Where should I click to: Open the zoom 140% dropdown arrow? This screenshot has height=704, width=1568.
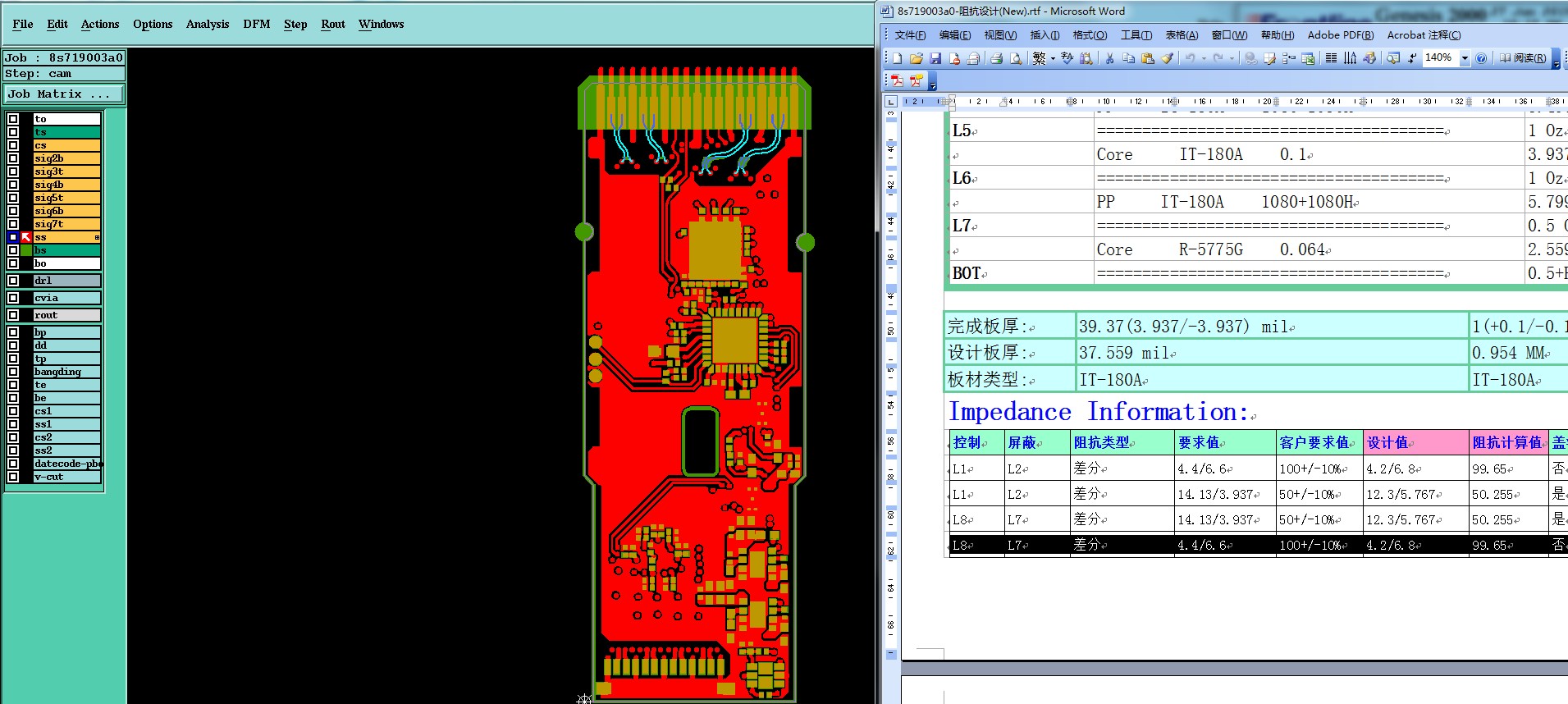pyautogui.click(x=1465, y=58)
